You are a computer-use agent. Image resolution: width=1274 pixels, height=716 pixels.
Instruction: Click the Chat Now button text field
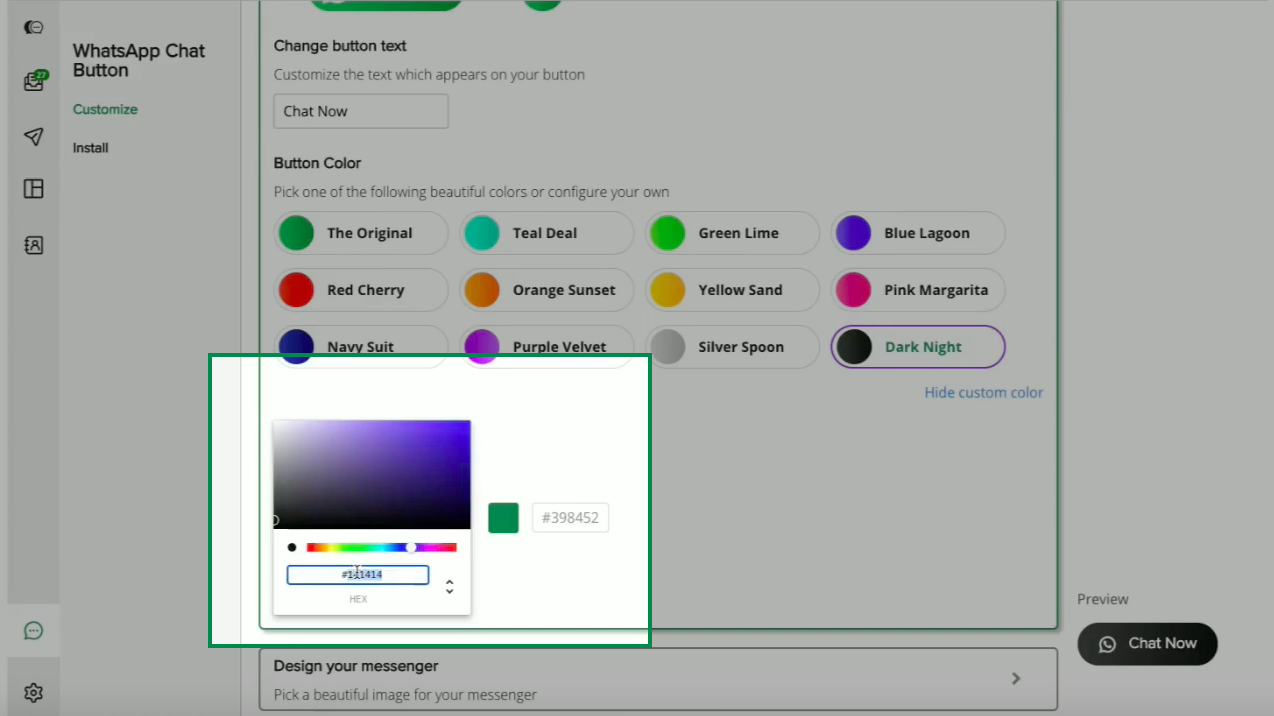(x=361, y=111)
